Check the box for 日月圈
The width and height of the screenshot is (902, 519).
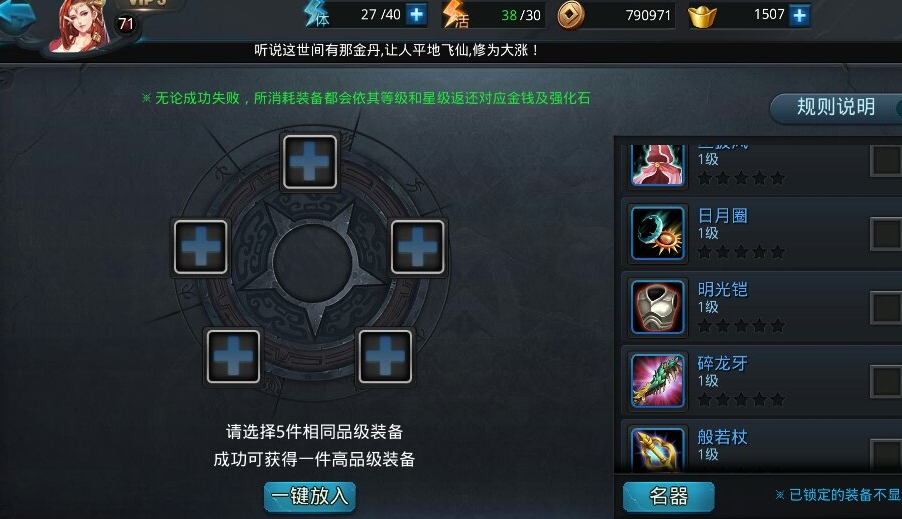(886, 234)
